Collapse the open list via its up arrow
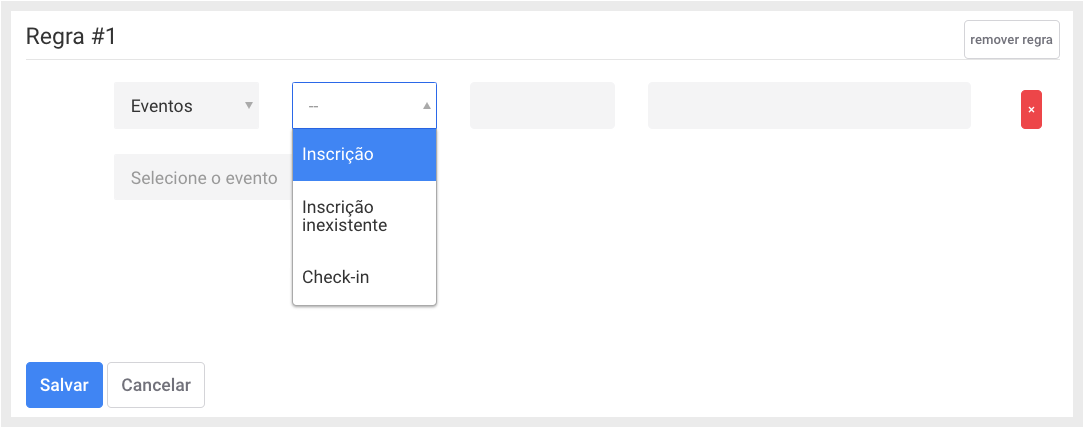Viewport: 1083px width, 427px height. 427,106
